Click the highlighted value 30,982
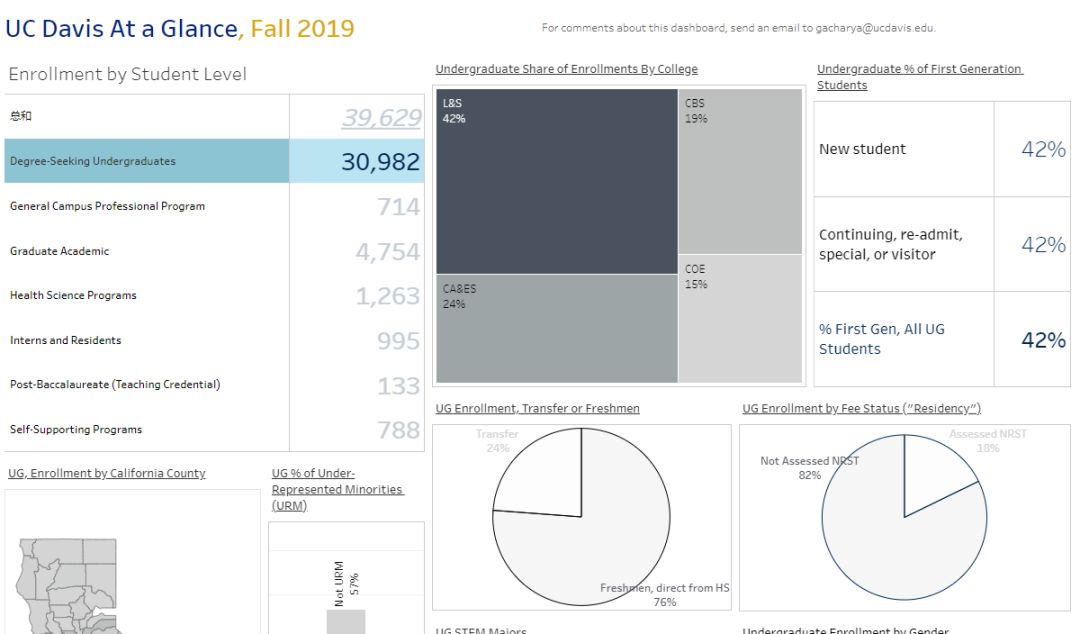The width and height of the screenshot is (1080, 634). click(x=380, y=162)
